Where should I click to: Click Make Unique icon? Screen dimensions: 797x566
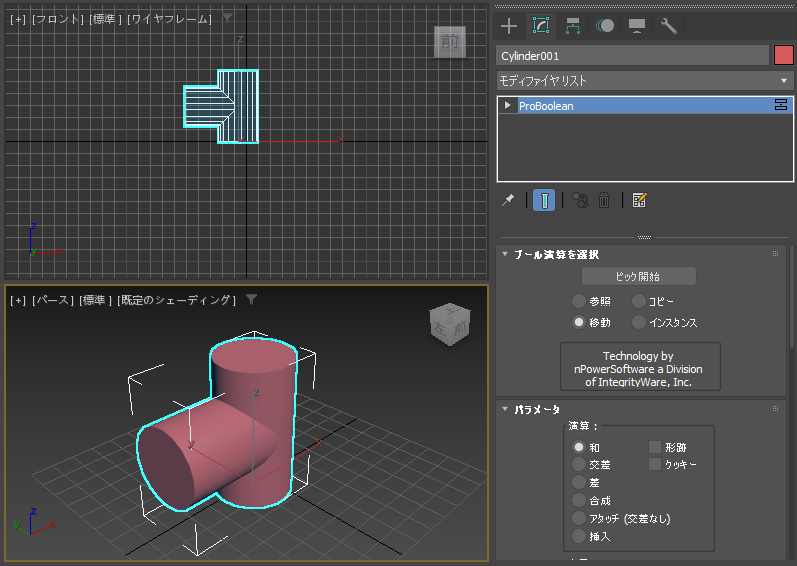580,200
